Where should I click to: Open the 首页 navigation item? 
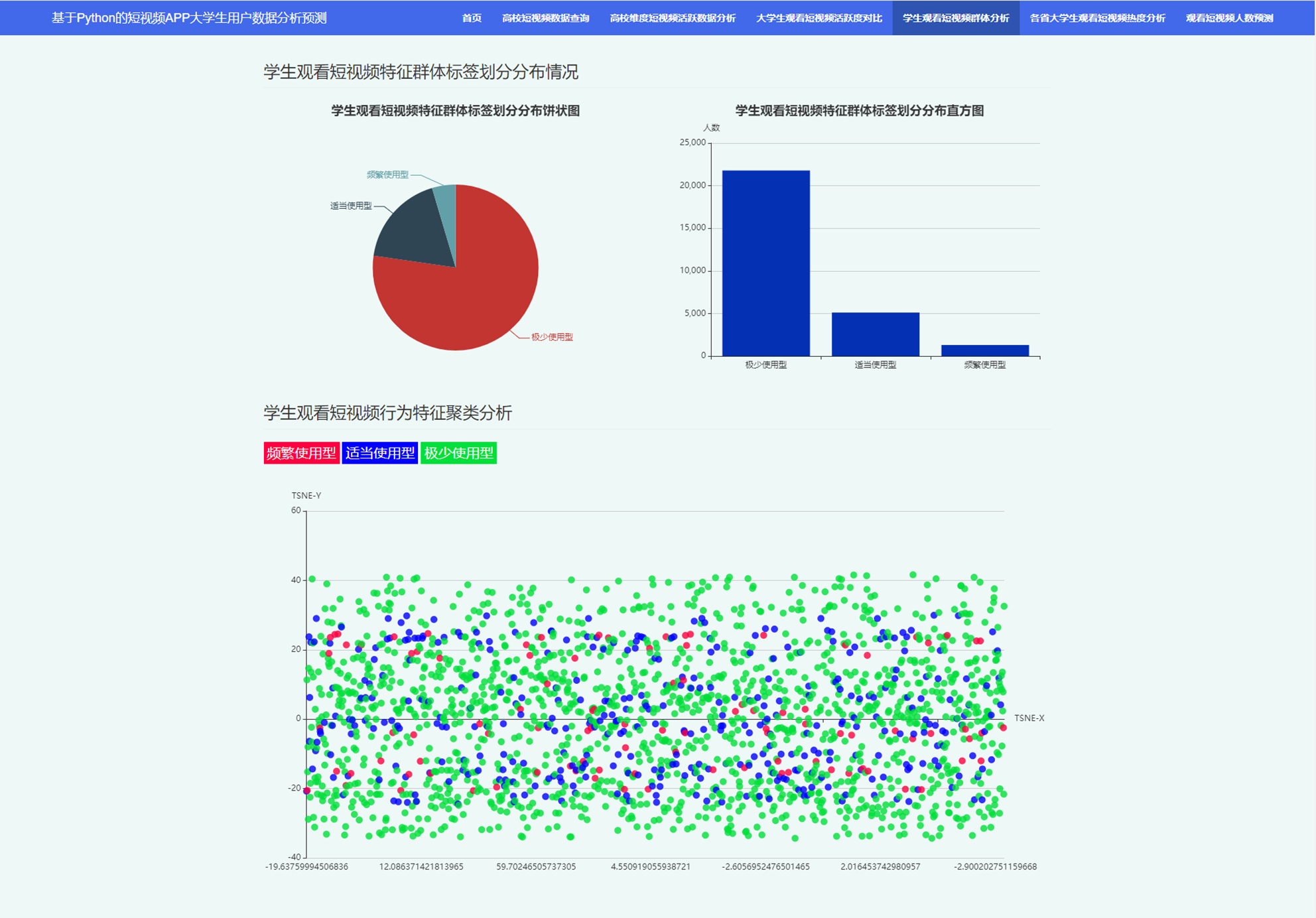472,18
